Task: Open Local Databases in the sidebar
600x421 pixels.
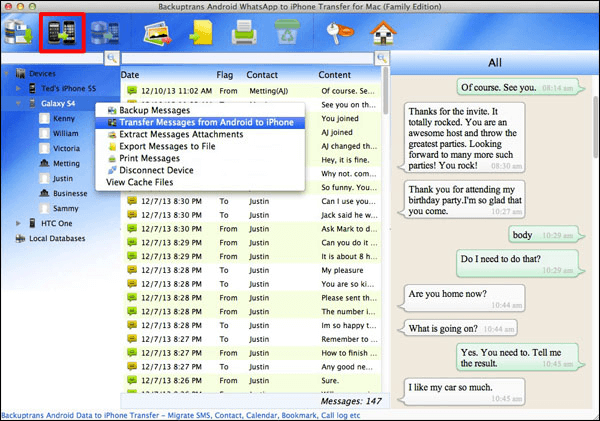Action: click(x=58, y=238)
